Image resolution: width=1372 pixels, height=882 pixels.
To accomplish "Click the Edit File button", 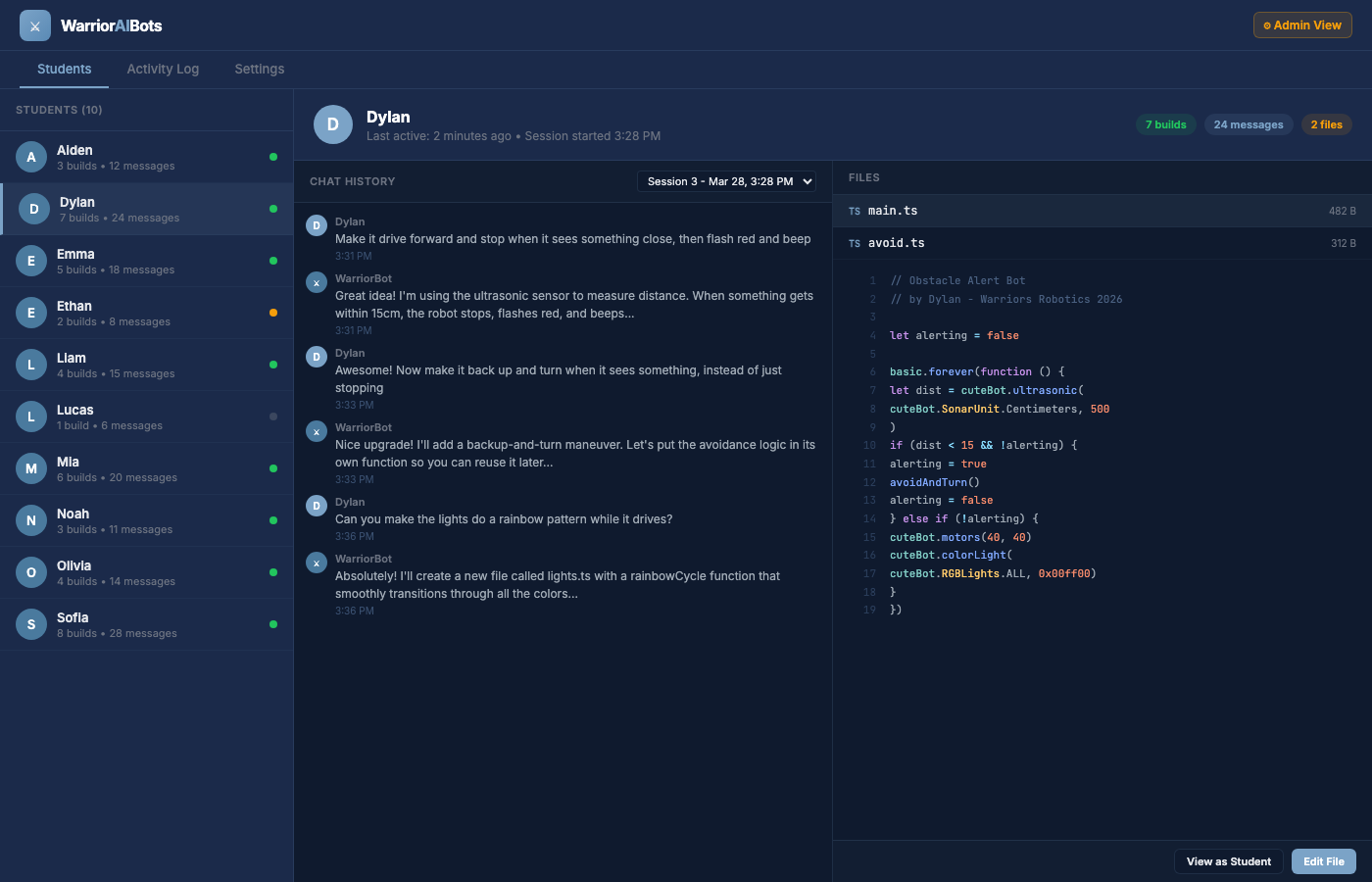I will (1323, 860).
